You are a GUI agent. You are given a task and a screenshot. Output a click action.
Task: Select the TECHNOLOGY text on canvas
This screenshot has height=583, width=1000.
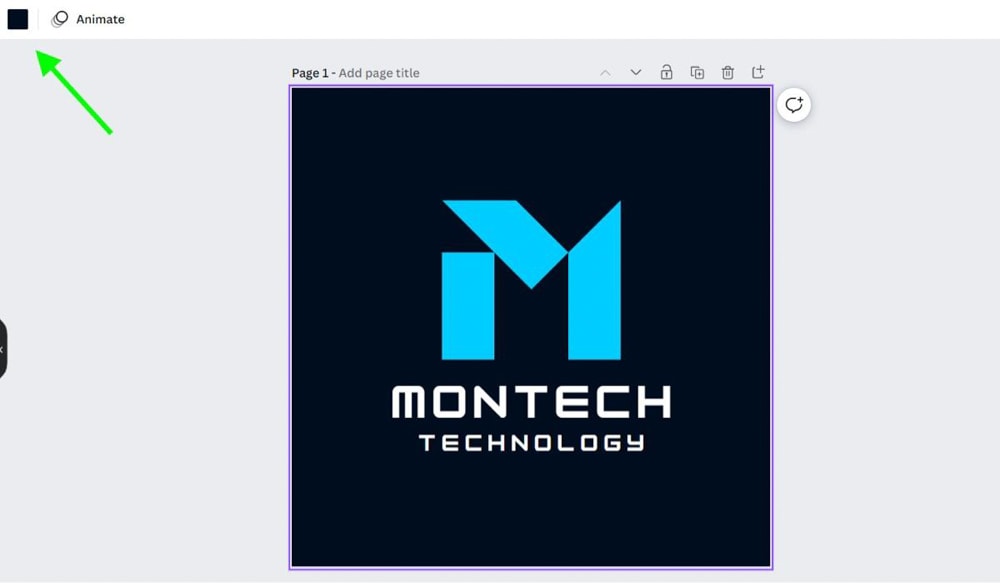[x=531, y=443]
